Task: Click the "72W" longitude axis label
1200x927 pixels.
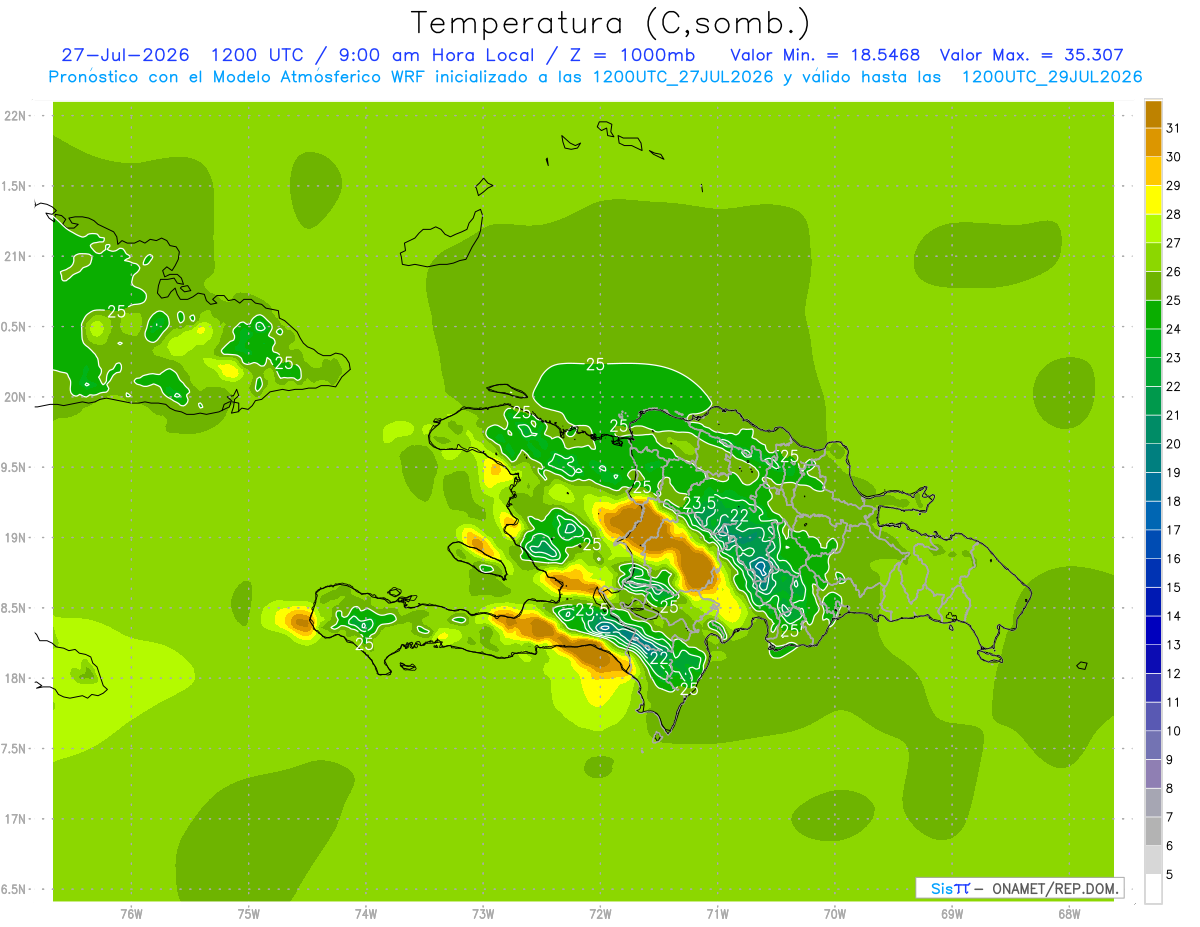Action: pyautogui.click(x=600, y=914)
